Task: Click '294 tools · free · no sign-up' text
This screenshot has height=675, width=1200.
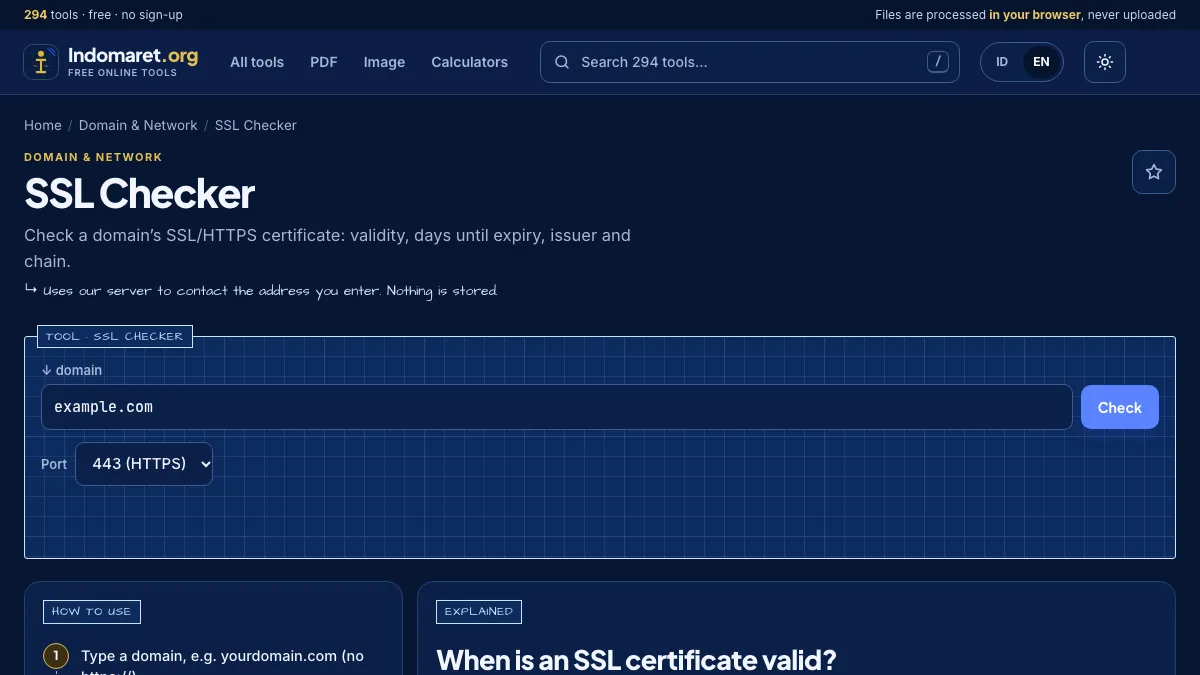Action: pyautogui.click(x=103, y=15)
